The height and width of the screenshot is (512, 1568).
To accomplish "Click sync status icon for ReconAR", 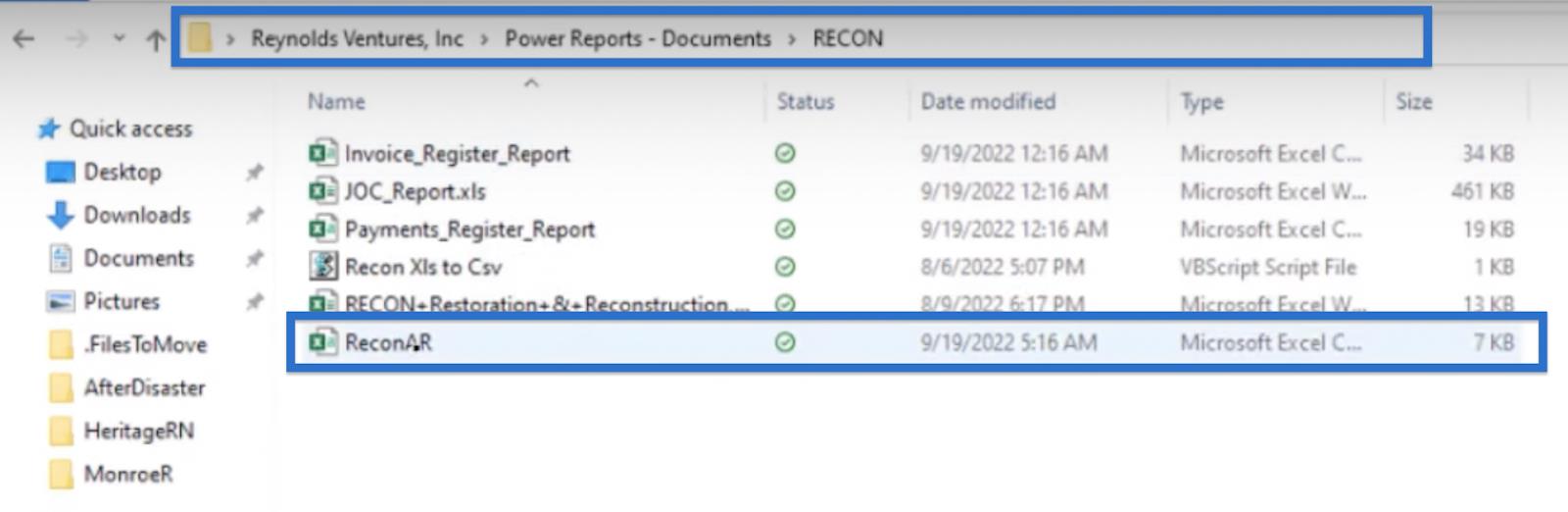I will [785, 342].
